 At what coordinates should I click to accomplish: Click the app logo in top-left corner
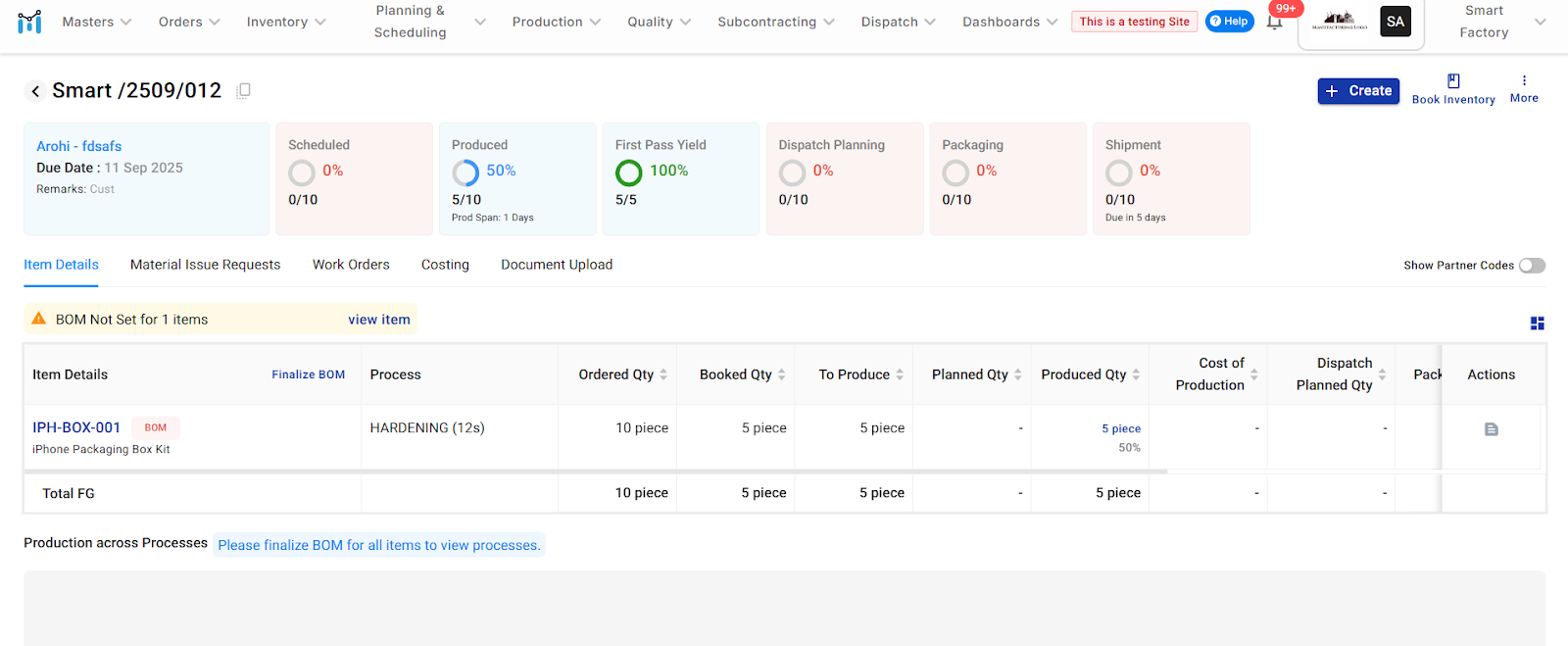point(29,22)
